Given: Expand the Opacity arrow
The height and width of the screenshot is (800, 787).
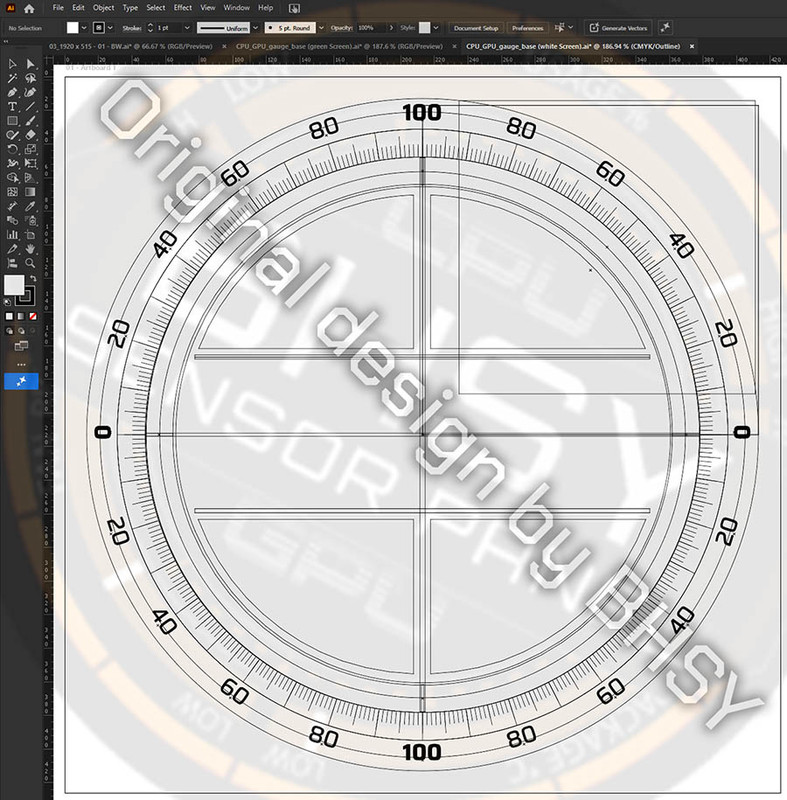Looking at the screenshot, I should click(391, 28).
